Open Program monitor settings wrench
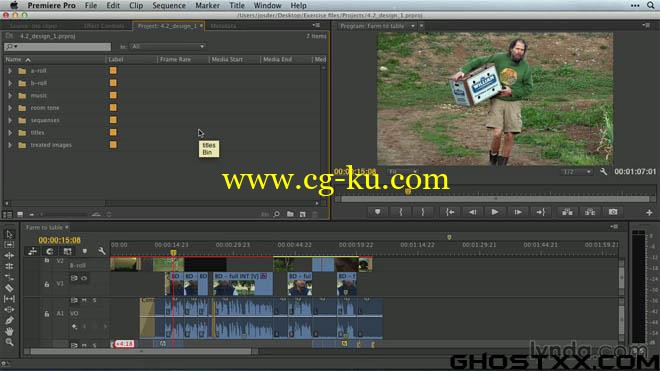660x371 pixels. (x=604, y=172)
